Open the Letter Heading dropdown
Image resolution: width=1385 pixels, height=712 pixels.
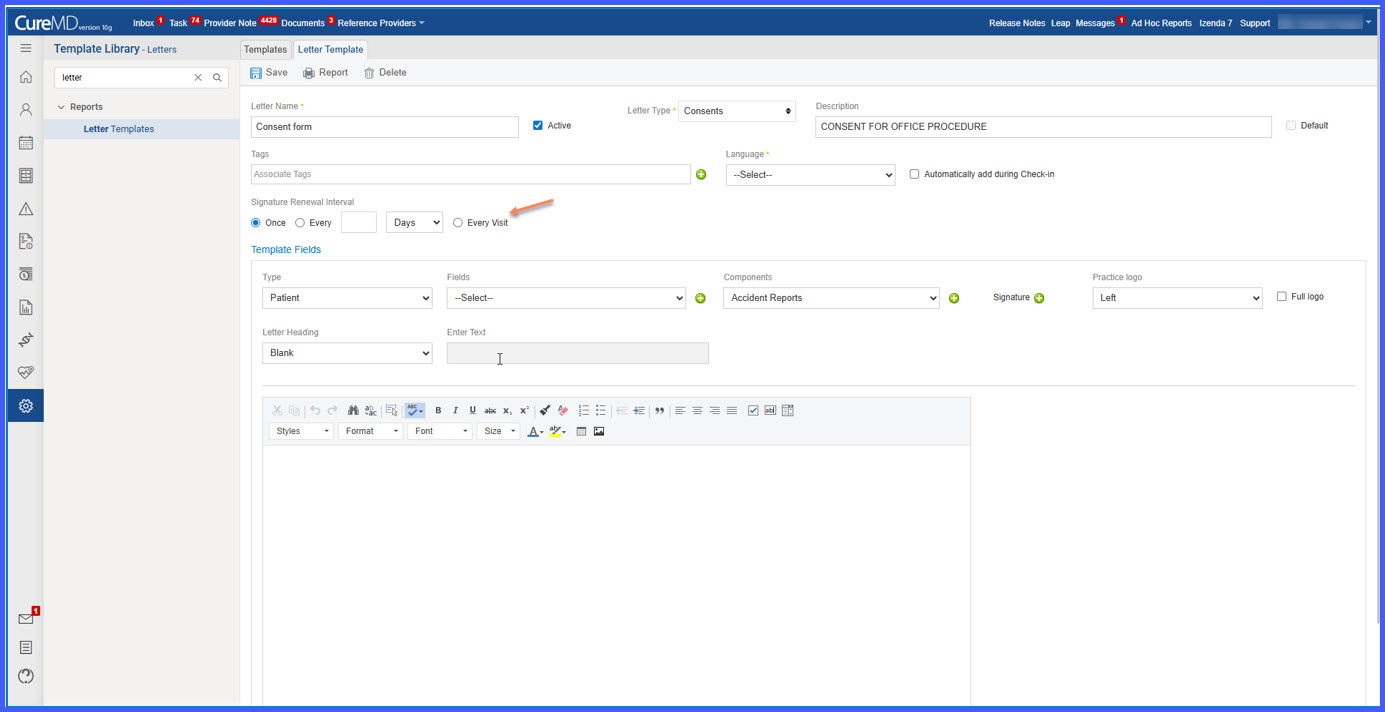point(347,353)
